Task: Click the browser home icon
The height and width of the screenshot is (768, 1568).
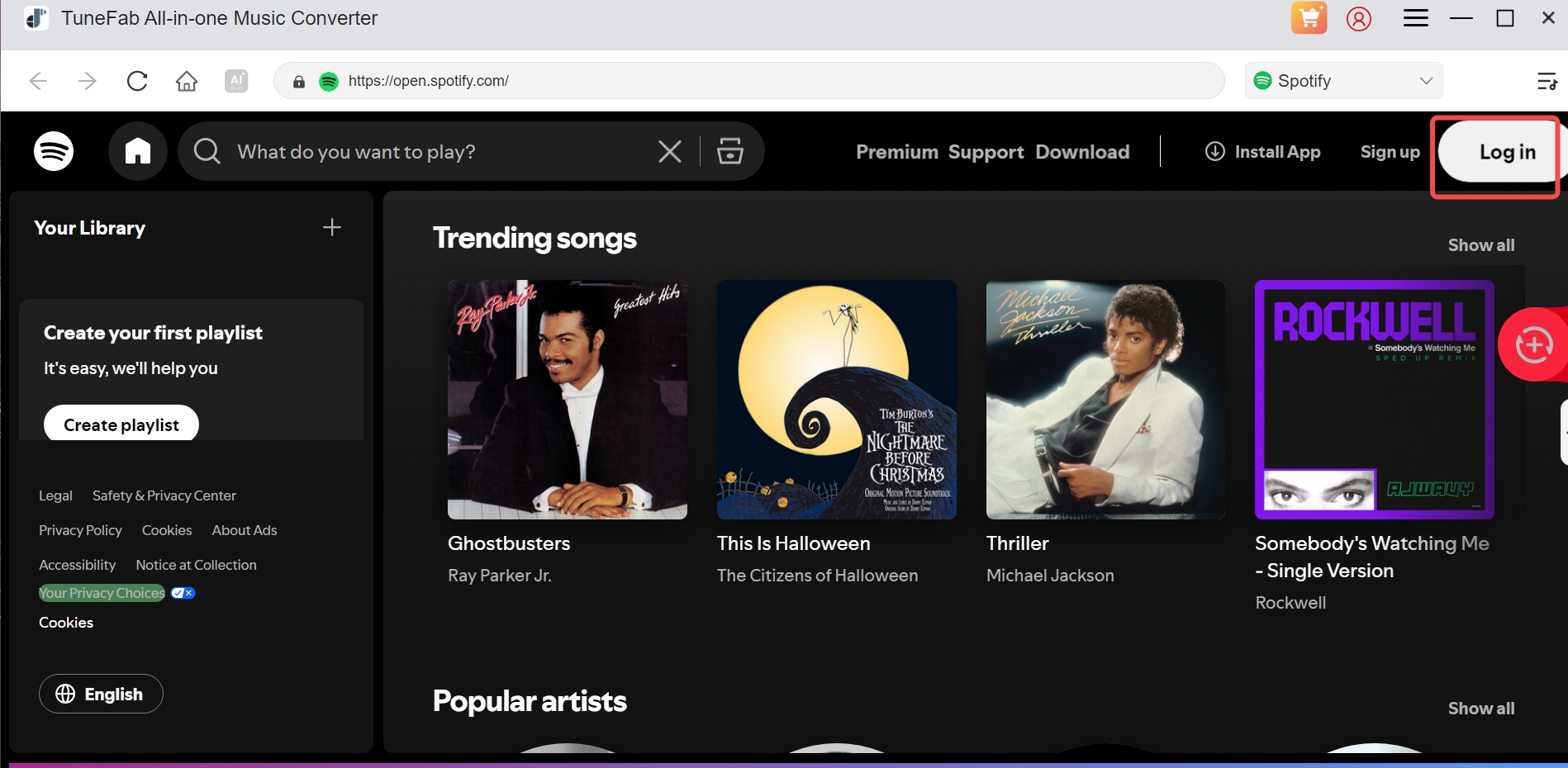Action: 187,80
